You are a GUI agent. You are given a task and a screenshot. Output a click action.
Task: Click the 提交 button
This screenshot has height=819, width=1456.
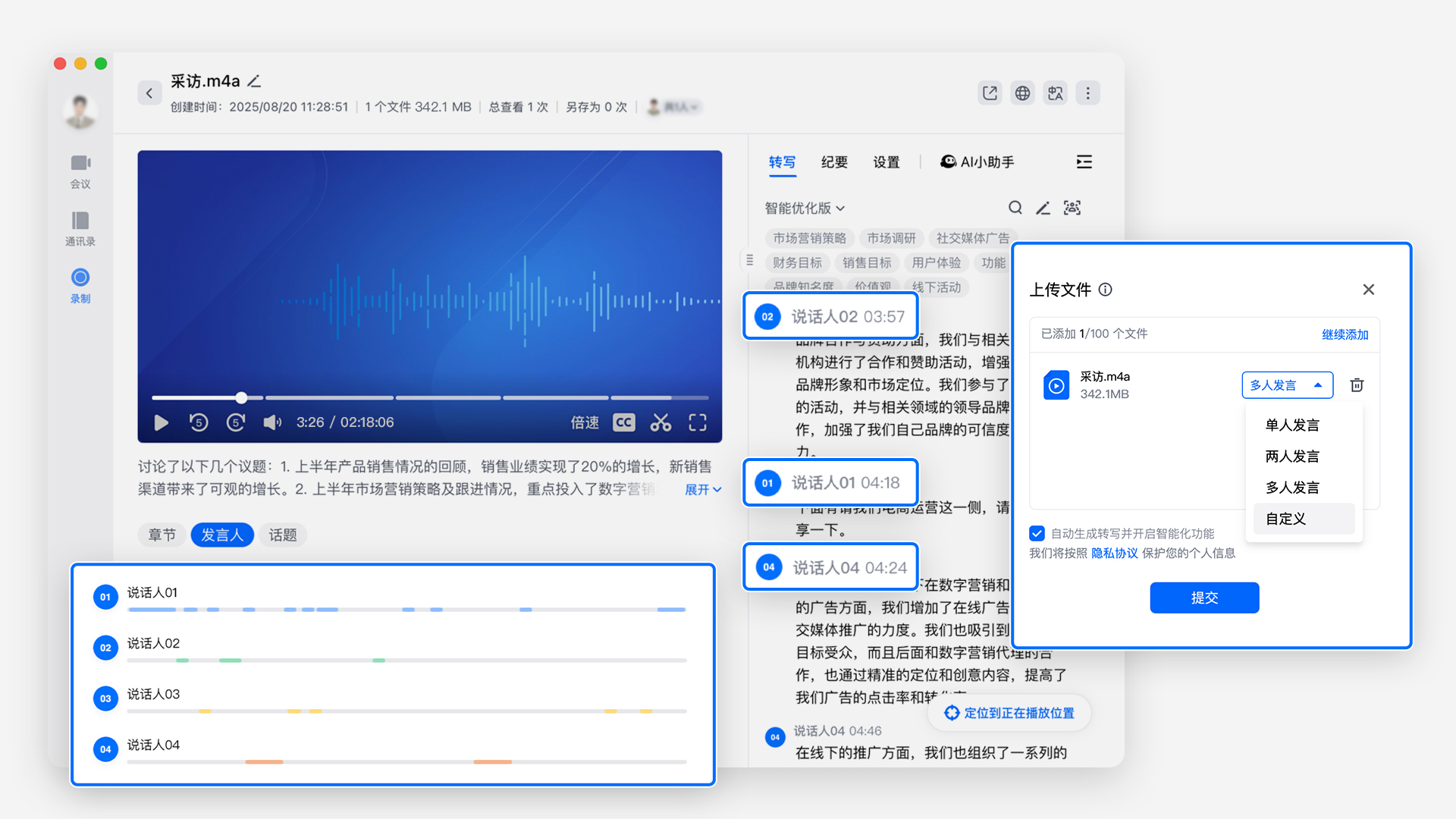(x=1204, y=598)
